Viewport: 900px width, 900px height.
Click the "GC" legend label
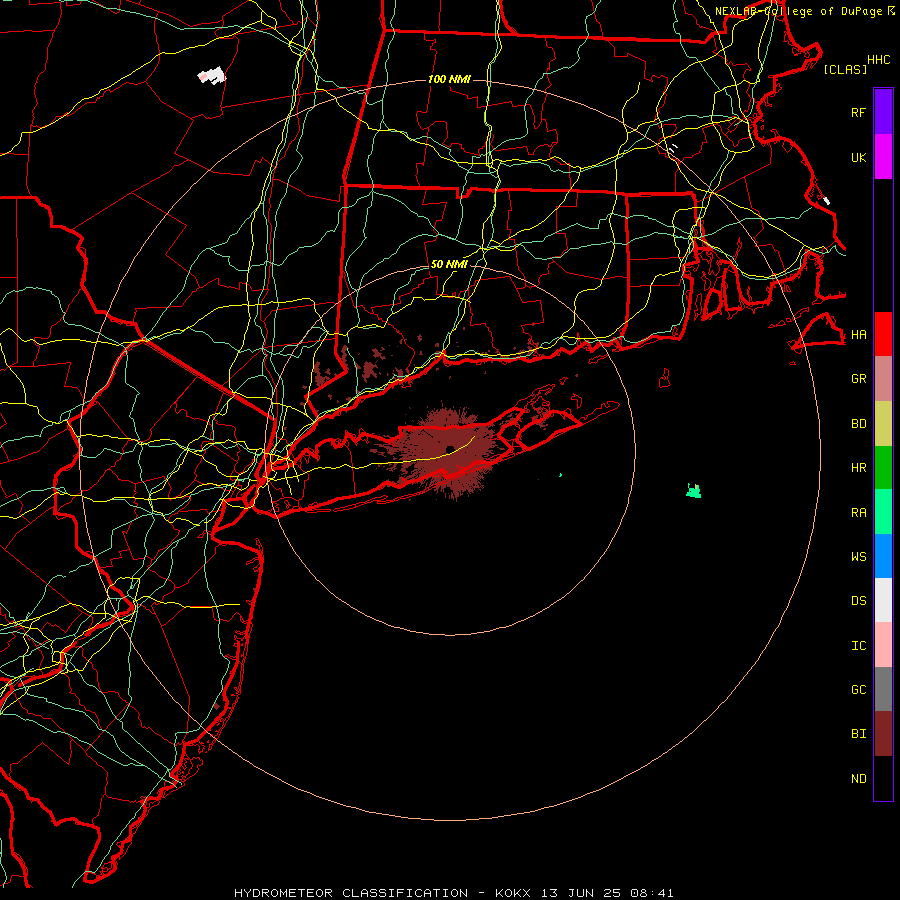point(858,690)
